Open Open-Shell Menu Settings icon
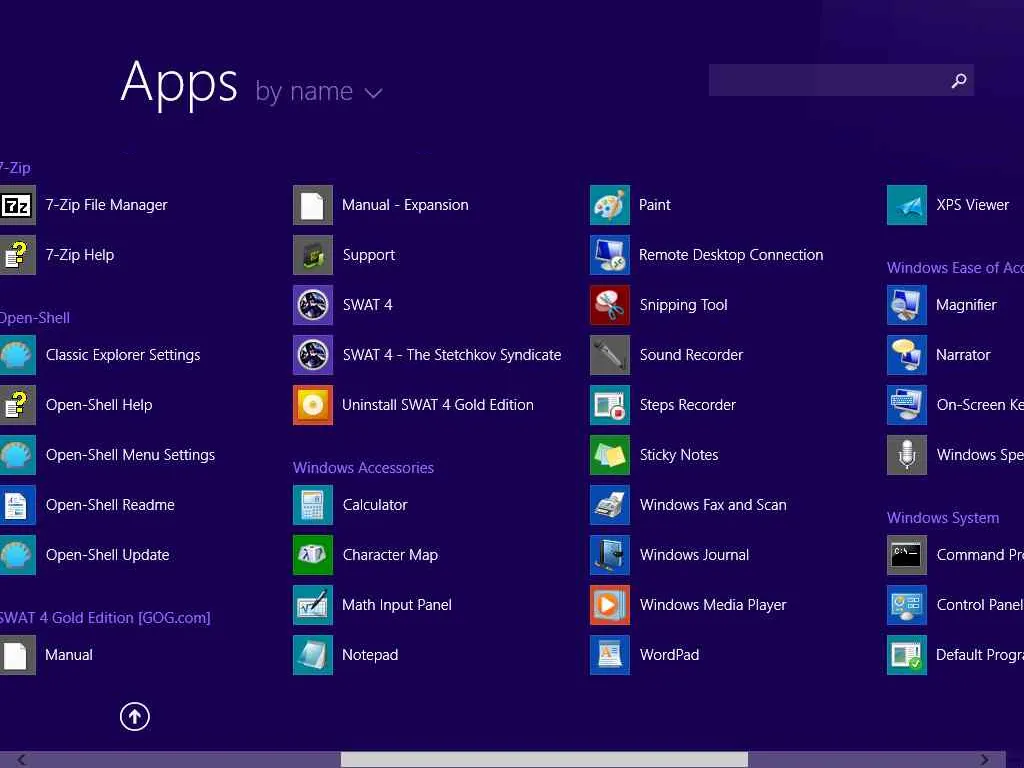1024x768 pixels. pyautogui.click(x=17, y=455)
